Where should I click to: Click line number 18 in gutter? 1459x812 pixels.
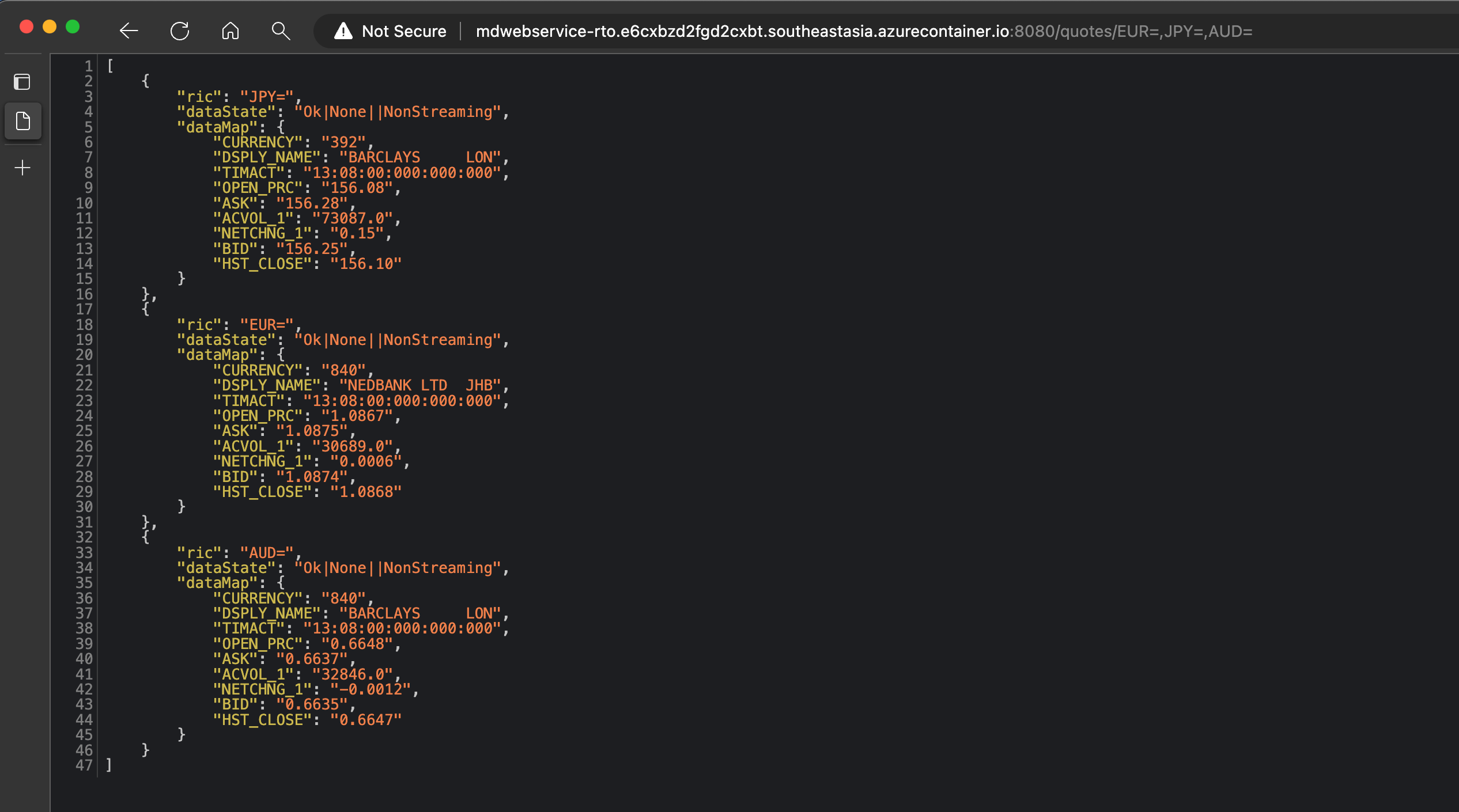(84, 325)
